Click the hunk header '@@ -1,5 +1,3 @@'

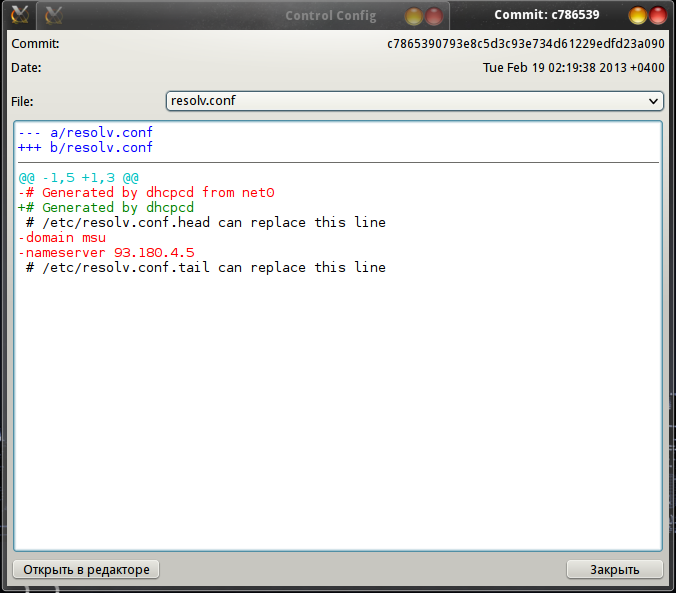tap(78, 177)
